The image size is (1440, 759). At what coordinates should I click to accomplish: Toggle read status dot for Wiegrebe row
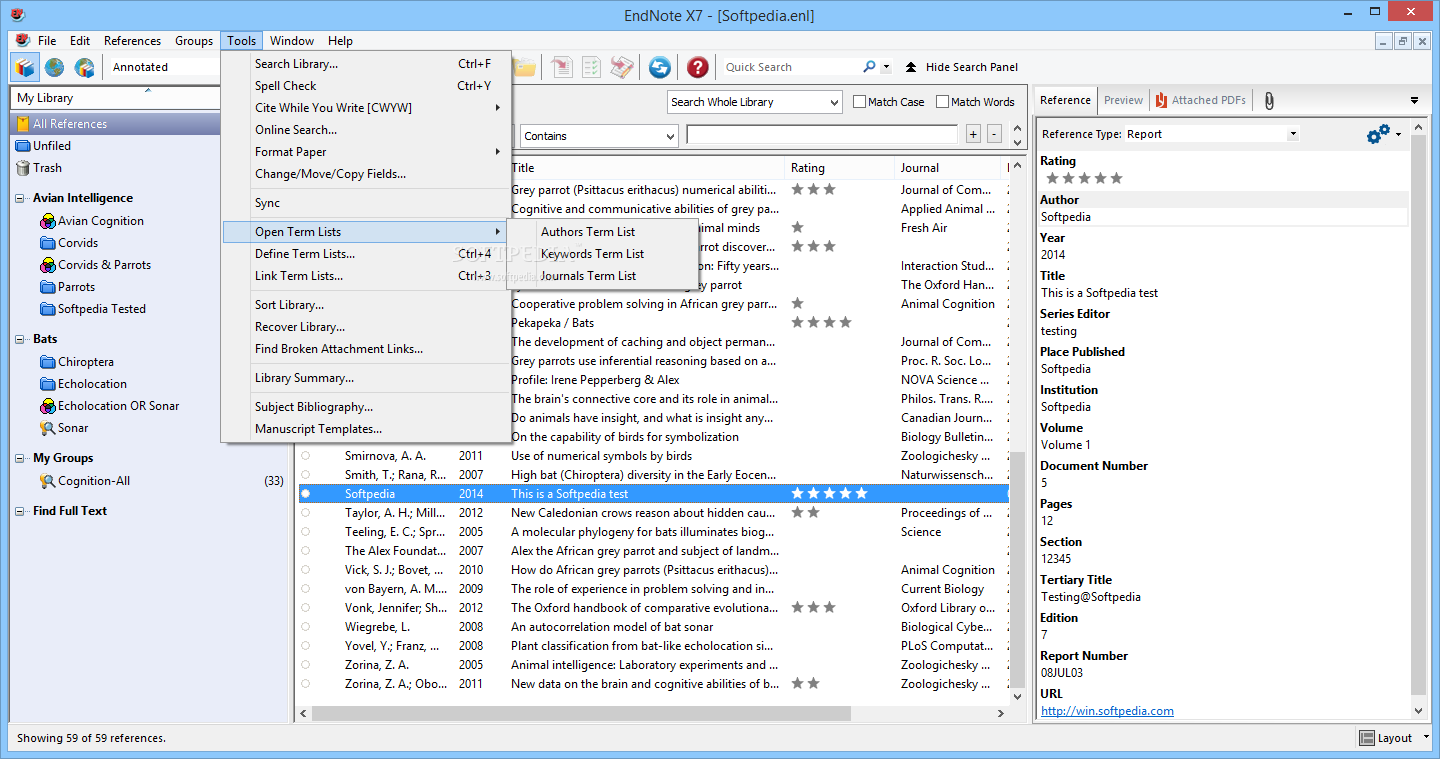pos(306,627)
